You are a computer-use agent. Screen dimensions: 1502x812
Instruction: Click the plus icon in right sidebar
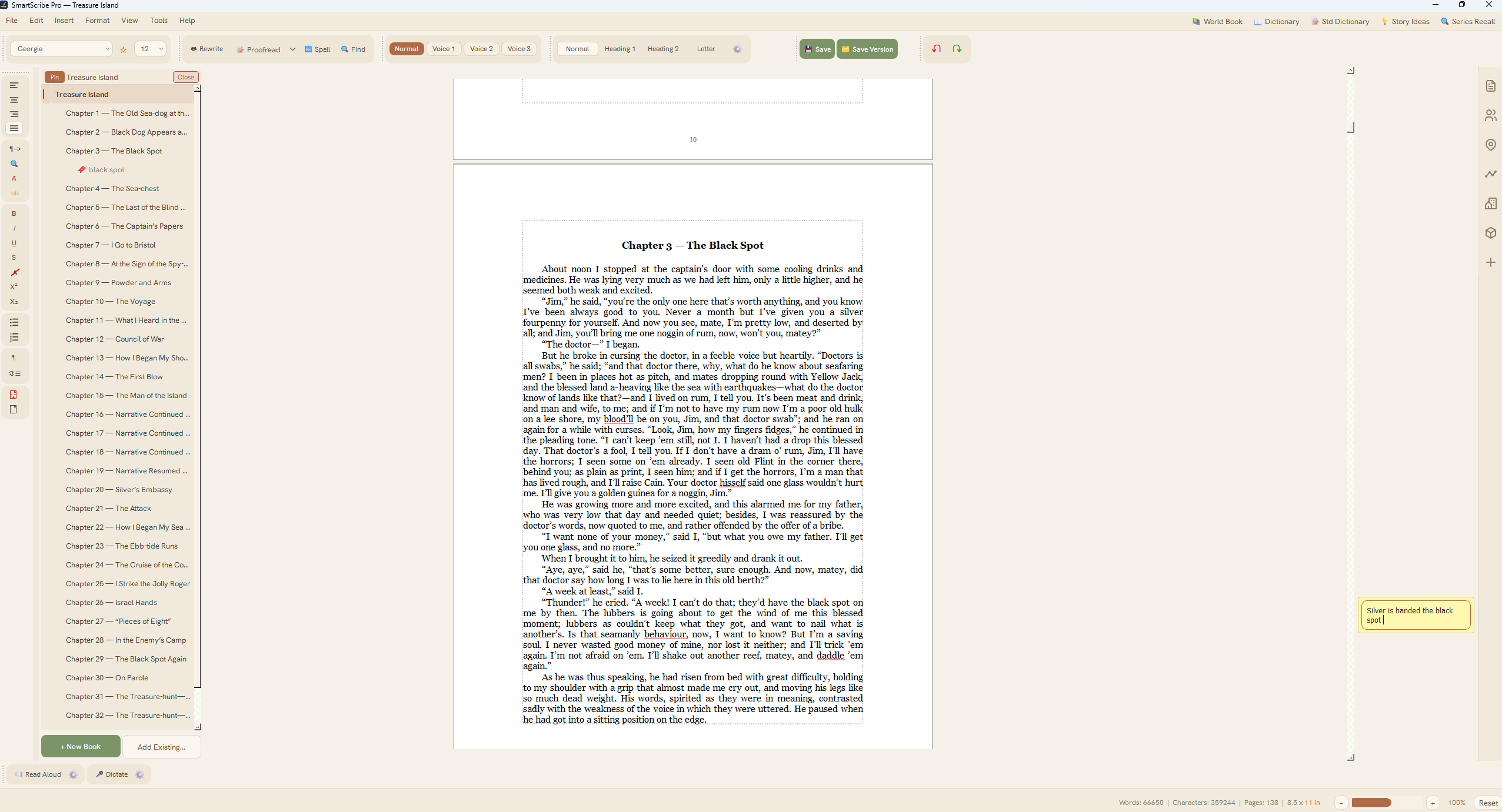[1490, 262]
